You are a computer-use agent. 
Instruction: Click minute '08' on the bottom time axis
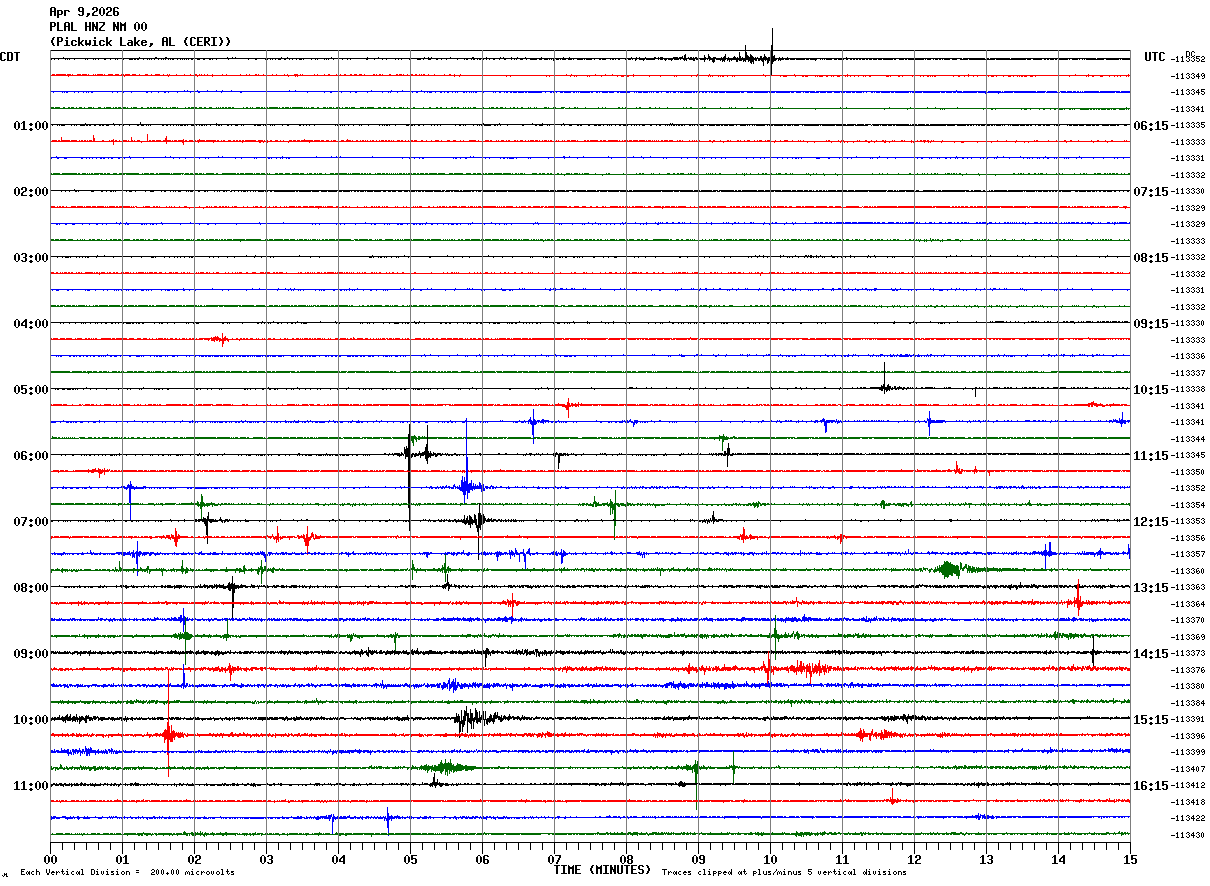pos(626,859)
